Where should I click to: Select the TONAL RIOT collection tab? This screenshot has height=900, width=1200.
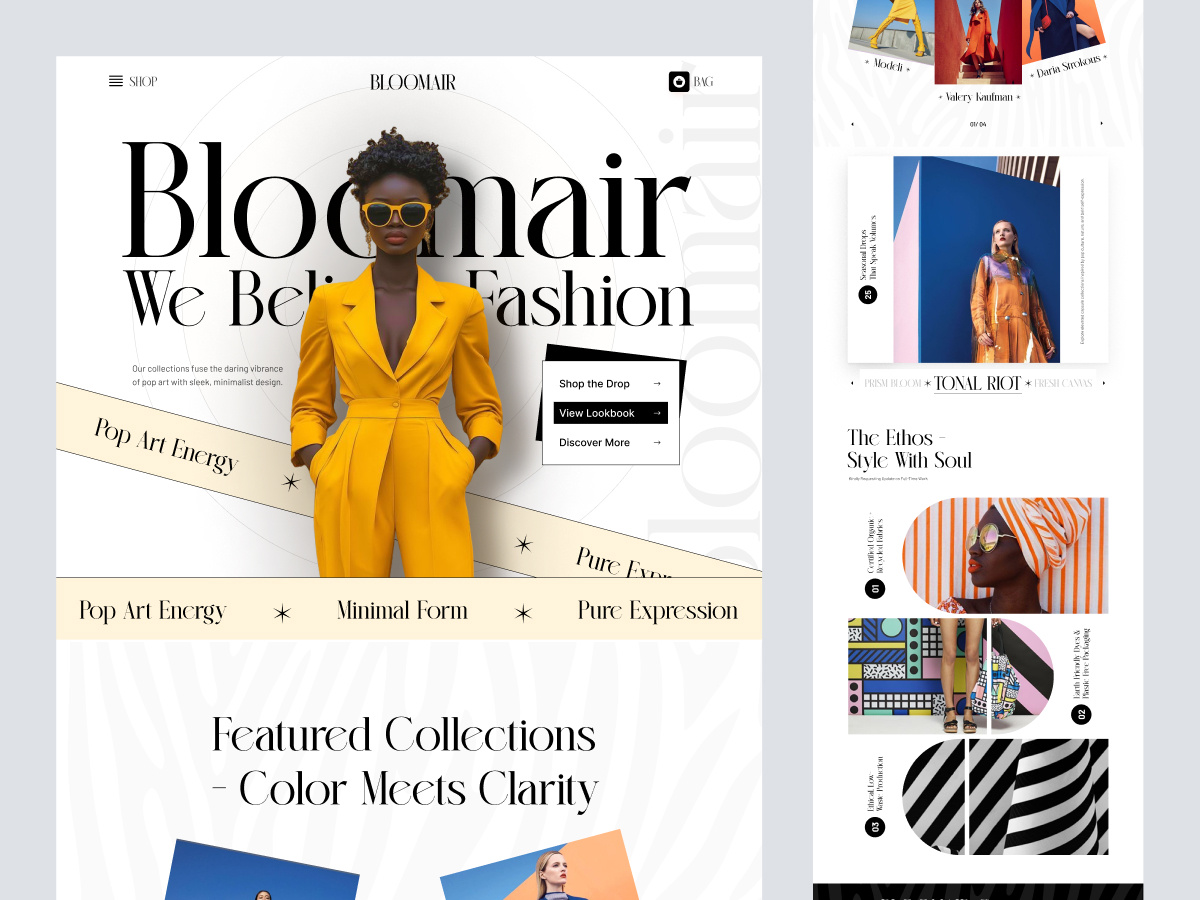click(977, 383)
